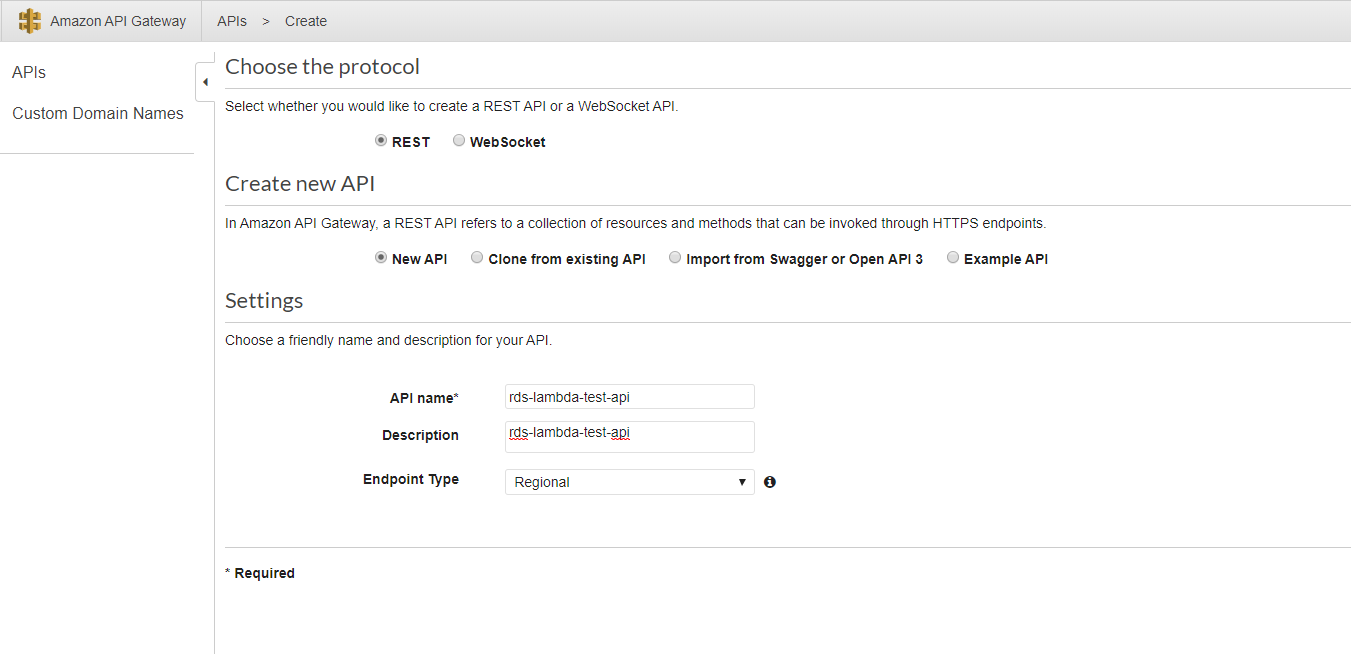Click the Description field label
This screenshot has height=654, width=1351.
420,435
